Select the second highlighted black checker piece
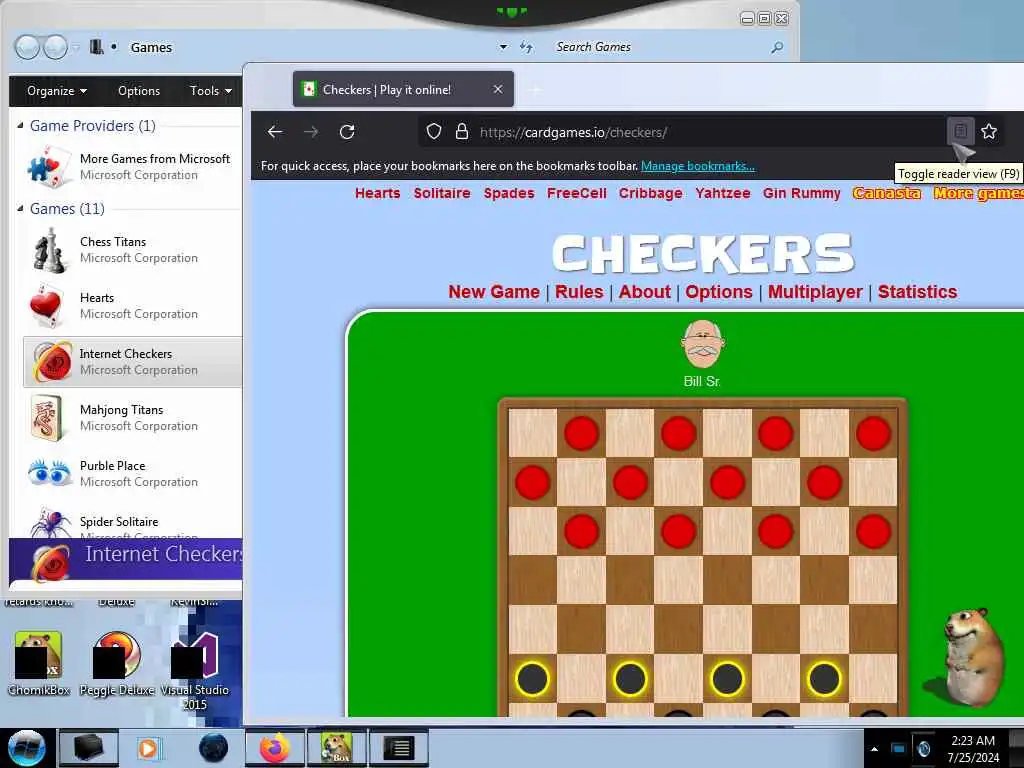 pos(630,679)
